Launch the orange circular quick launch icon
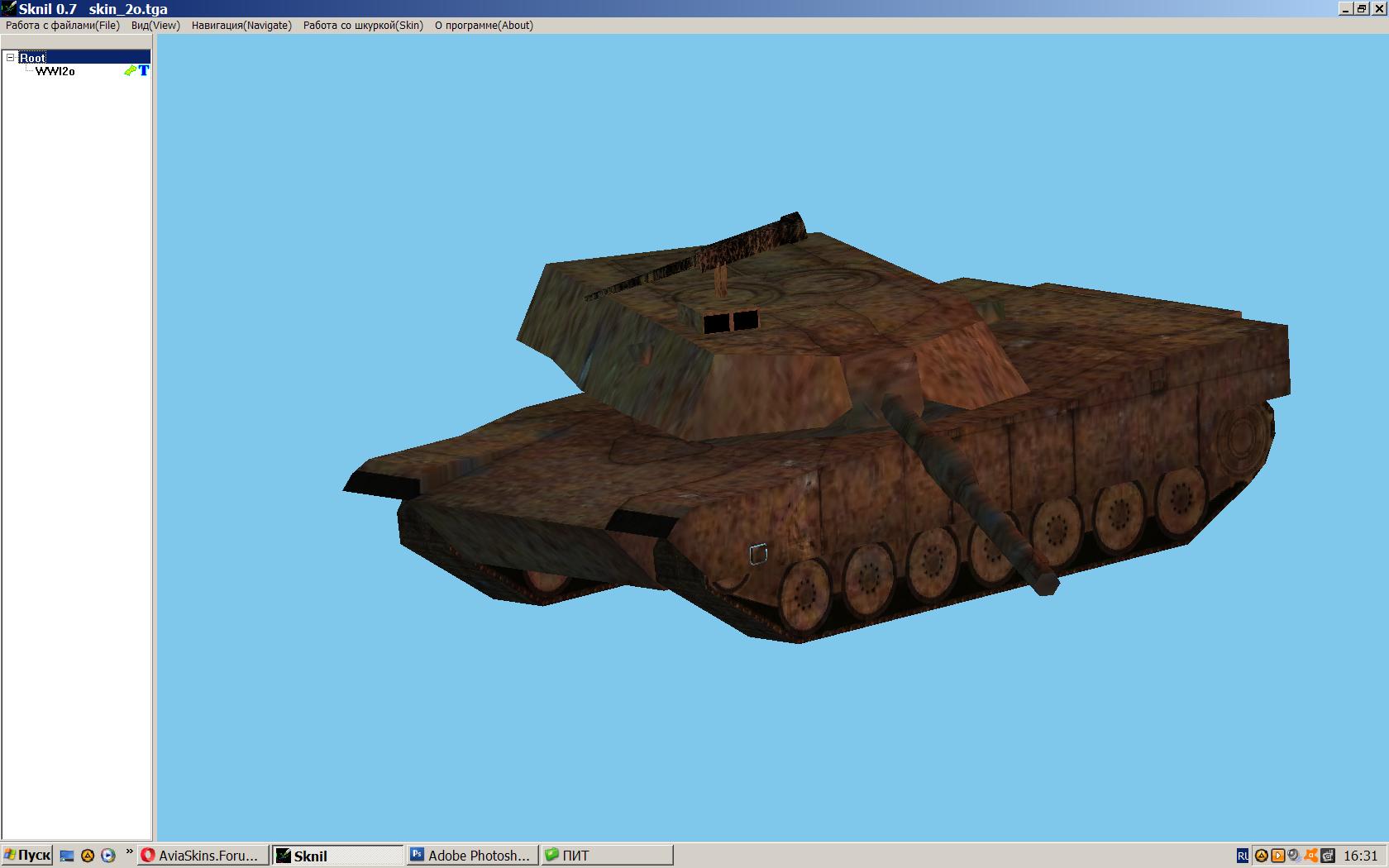 click(x=88, y=856)
